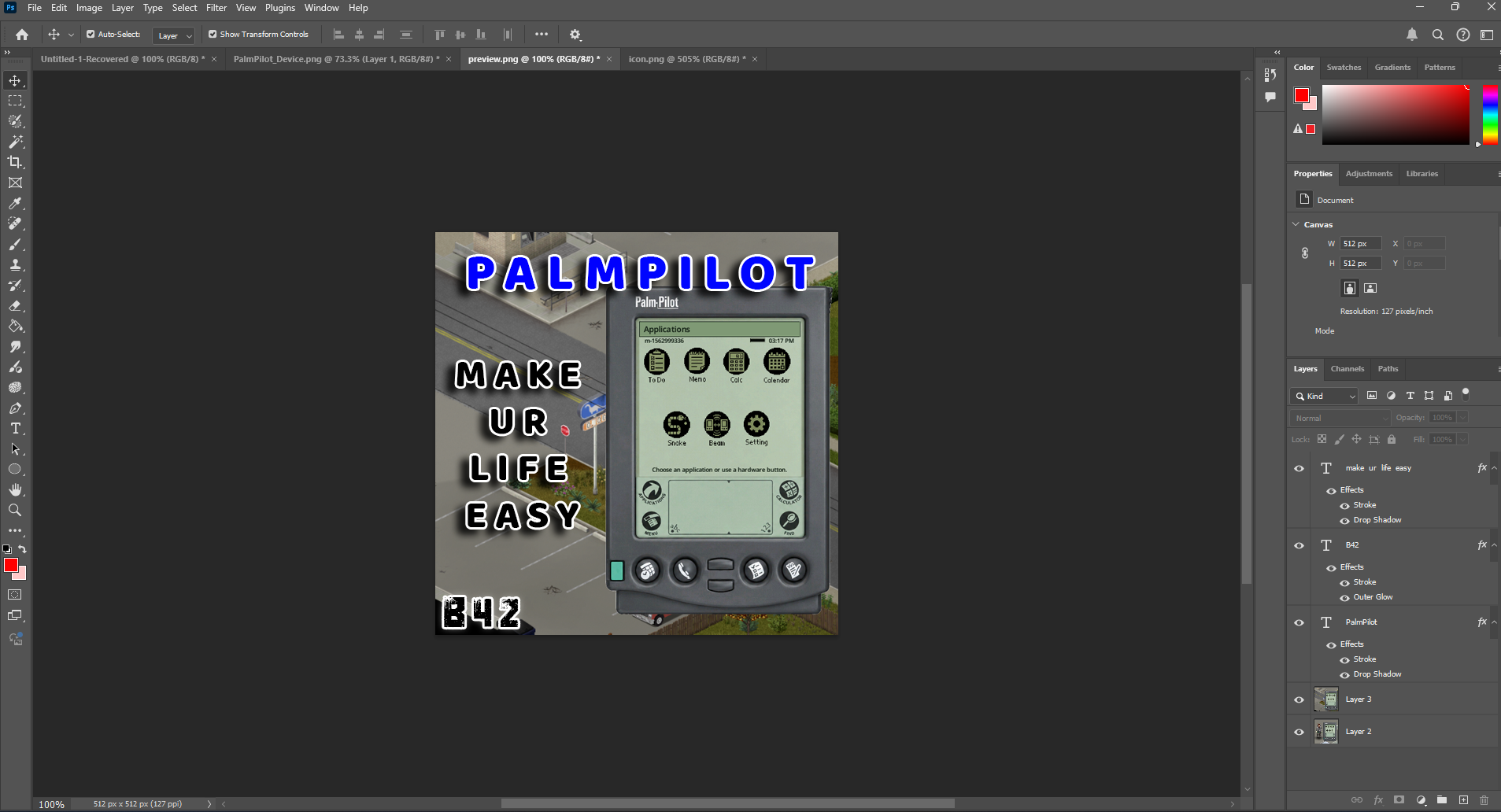Select the Pen tool
This screenshot has width=1501, height=812.
pos(15,408)
